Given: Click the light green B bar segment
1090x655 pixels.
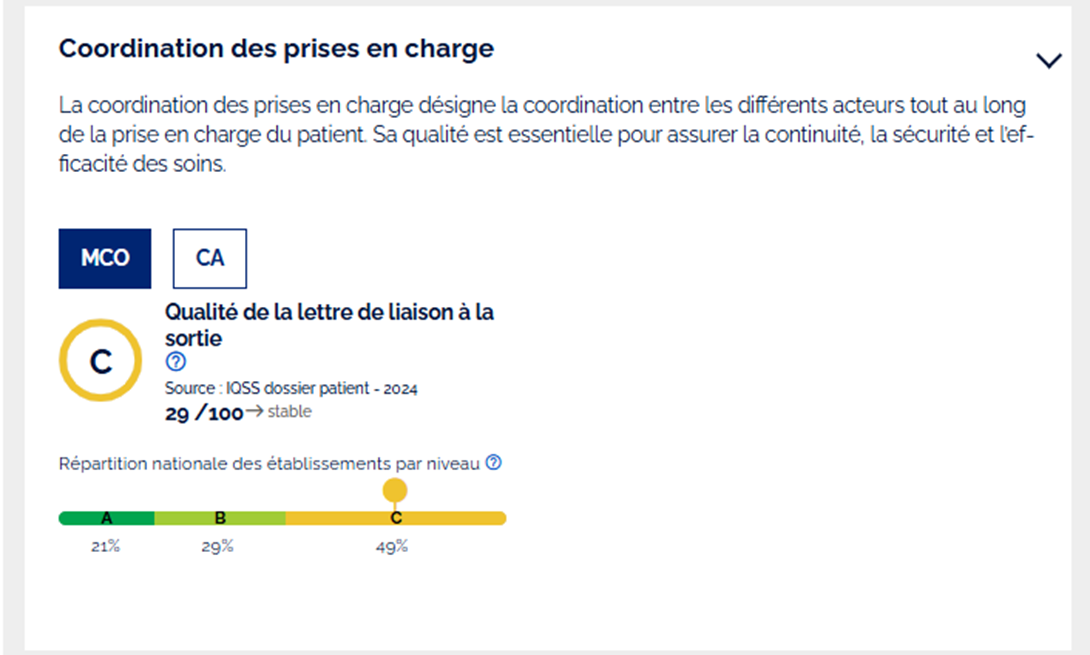Looking at the screenshot, I should point(220,518).
